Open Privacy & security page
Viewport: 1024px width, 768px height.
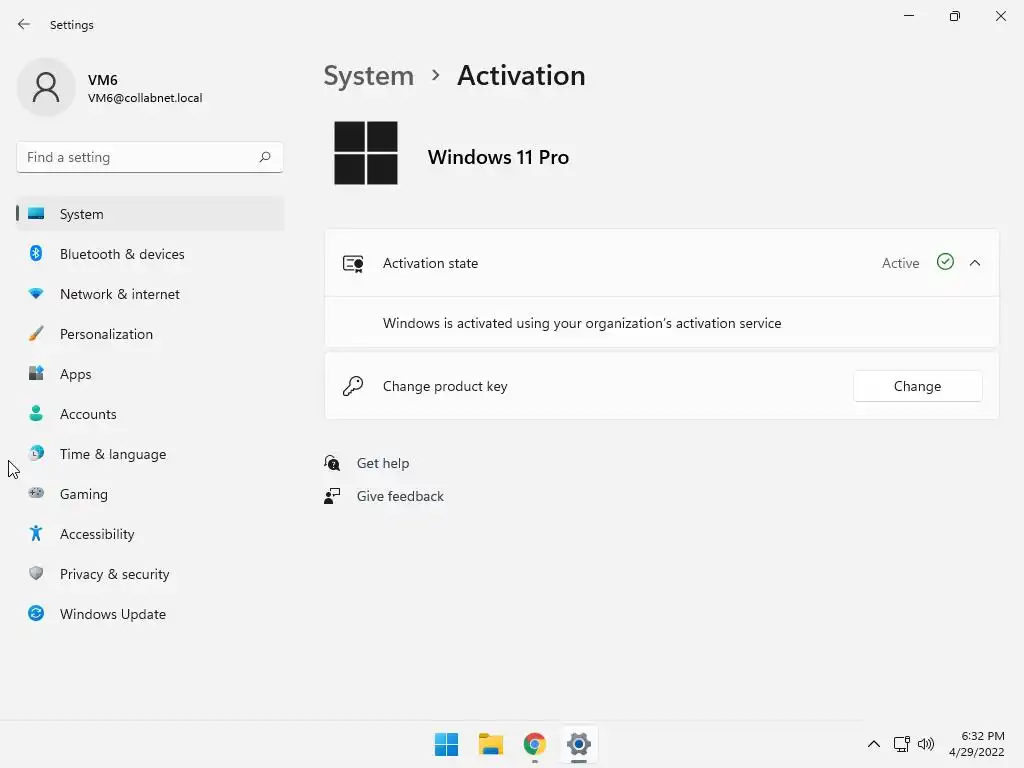point(150,574)
